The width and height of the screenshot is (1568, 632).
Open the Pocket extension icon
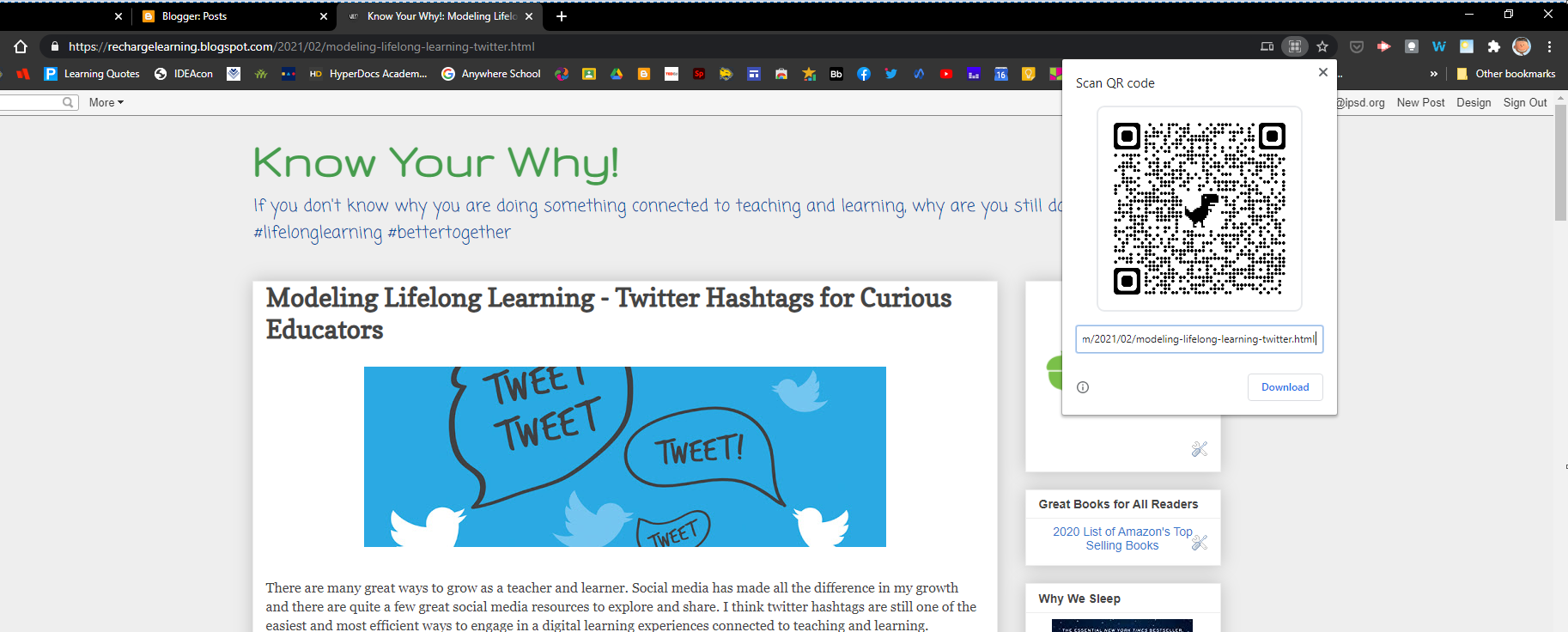[1357, 46]
